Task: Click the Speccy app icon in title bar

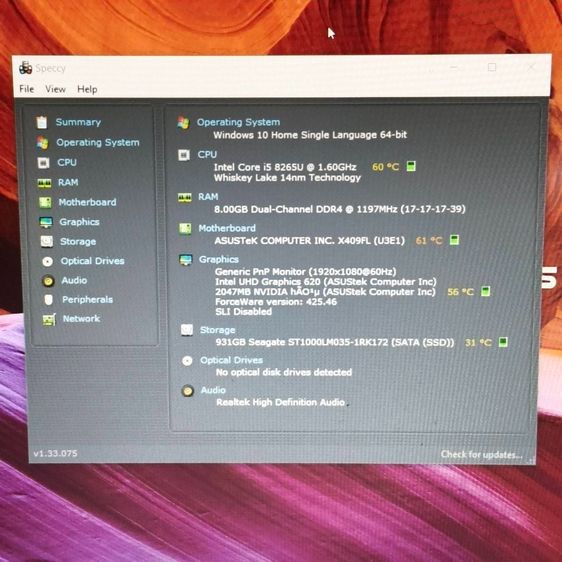Action: 25,67
